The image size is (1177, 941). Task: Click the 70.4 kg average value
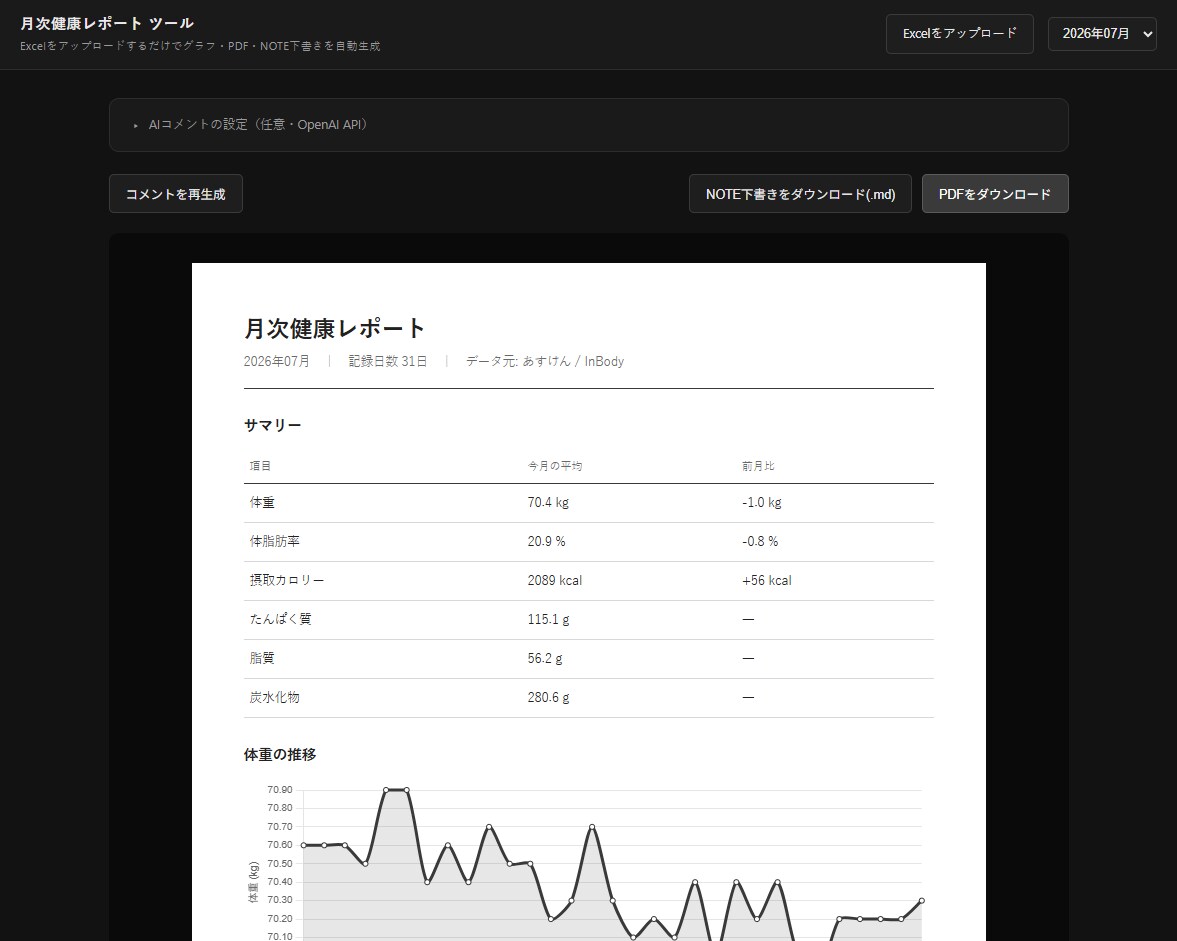pos(548,503)
